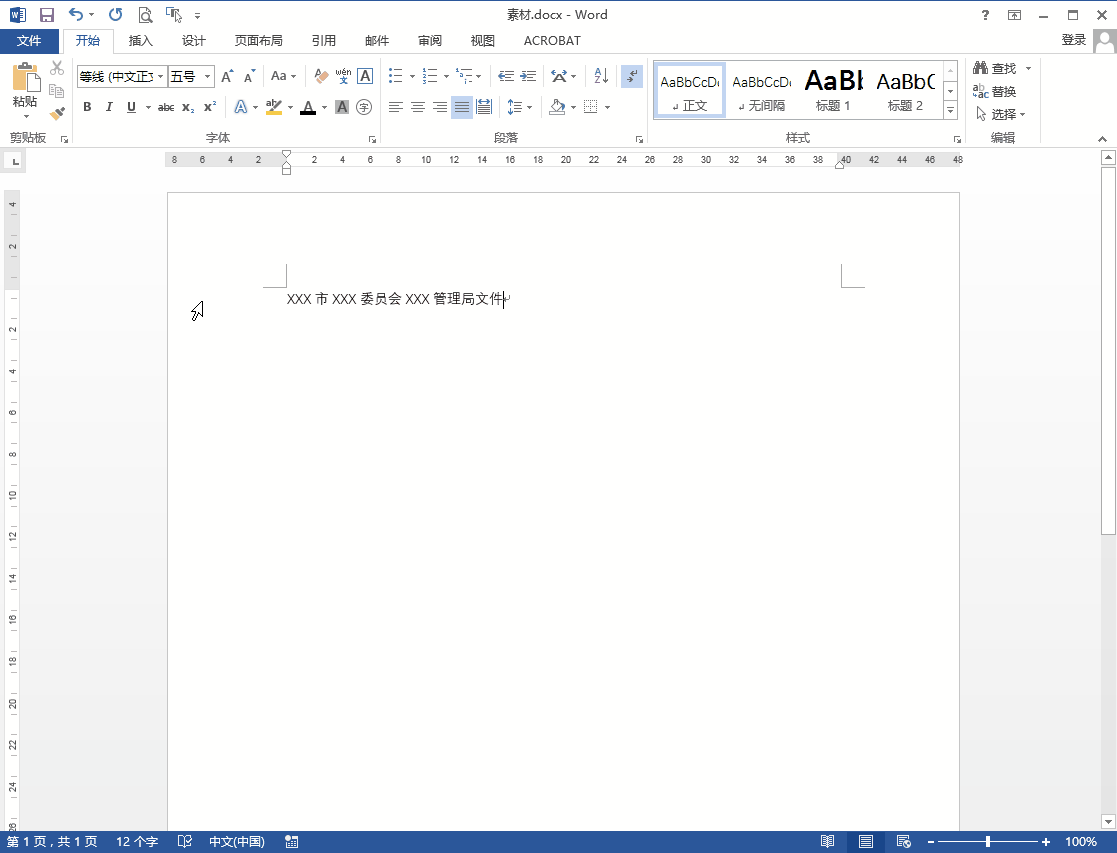Image resolution: width=1117 pixels, height=853 pixels.
Task: Click the Sort A-Z icon
Action: click(x=601, y=76)
